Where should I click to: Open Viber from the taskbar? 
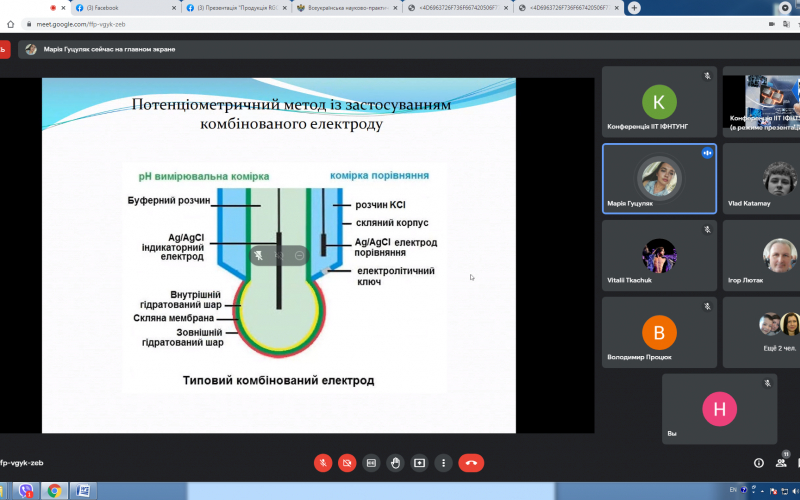pos(26,491)
